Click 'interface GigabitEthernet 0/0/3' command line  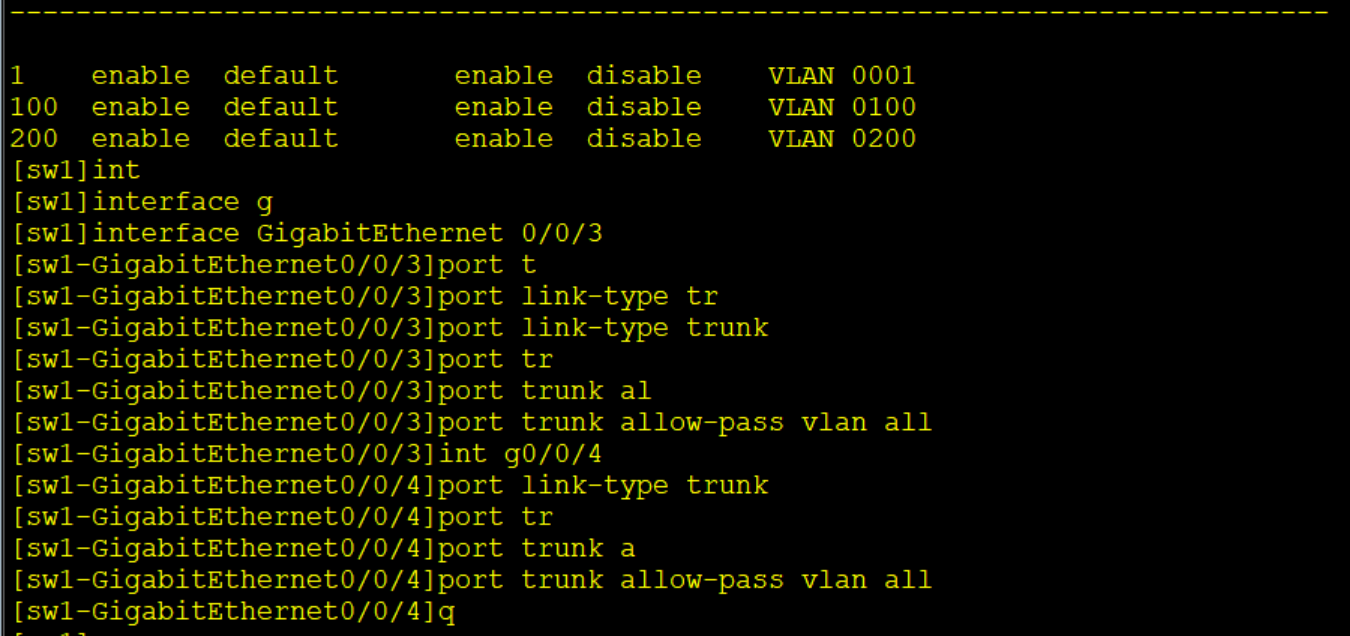pyautogui.click(x=306, y=234)
